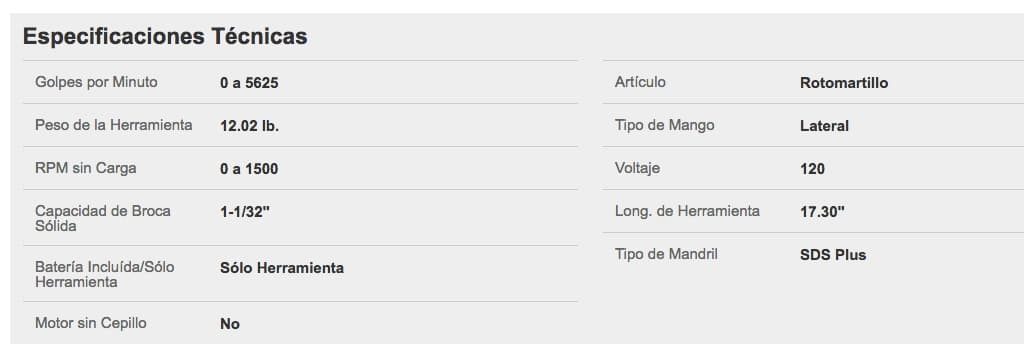Click the Voltaje value 120

[812, 169]
